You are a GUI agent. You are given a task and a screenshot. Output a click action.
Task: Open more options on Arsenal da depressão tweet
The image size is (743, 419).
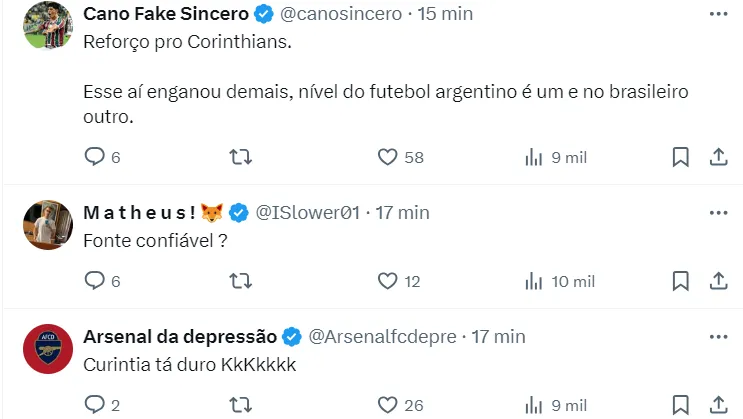[x=718, y=336]
